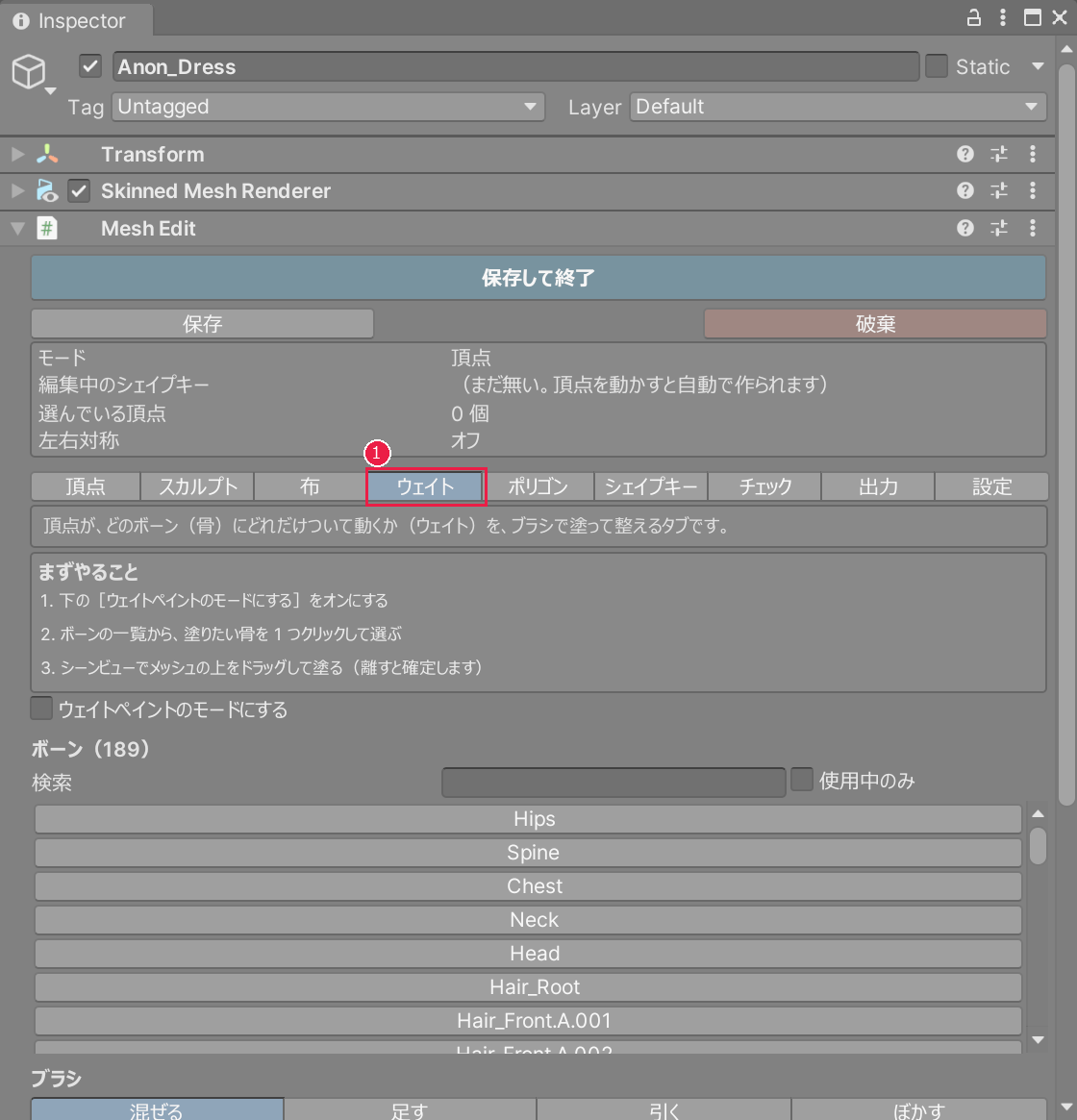This screenshot has width=1077, height=1120.
Task: Switch to the 設定 tab
Action: click(x=991, y=486)
